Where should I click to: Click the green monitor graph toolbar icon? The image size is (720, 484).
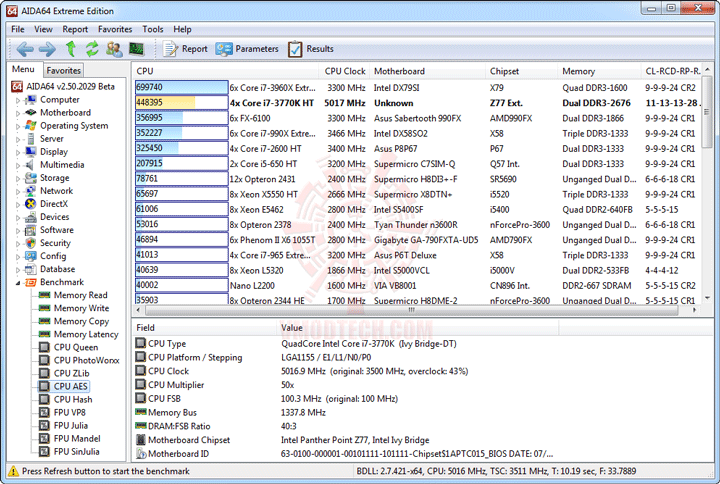coord(137,49)
